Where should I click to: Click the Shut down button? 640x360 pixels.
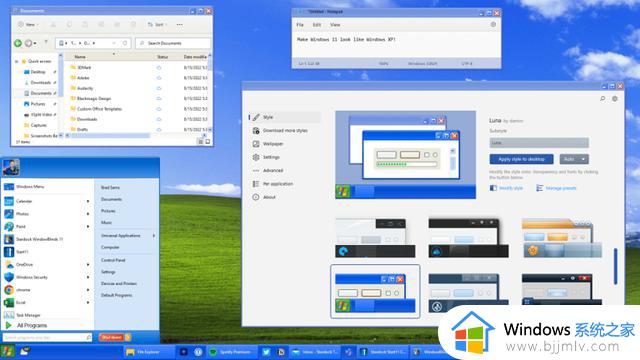tap(111, 337)
